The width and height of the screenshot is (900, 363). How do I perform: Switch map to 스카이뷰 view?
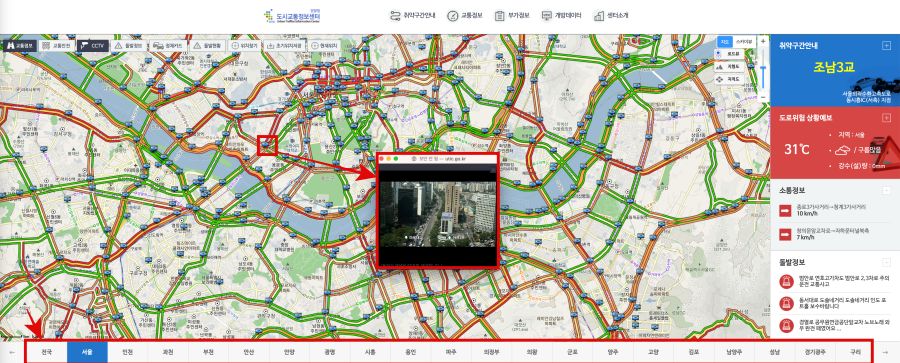tap(743, 41)
